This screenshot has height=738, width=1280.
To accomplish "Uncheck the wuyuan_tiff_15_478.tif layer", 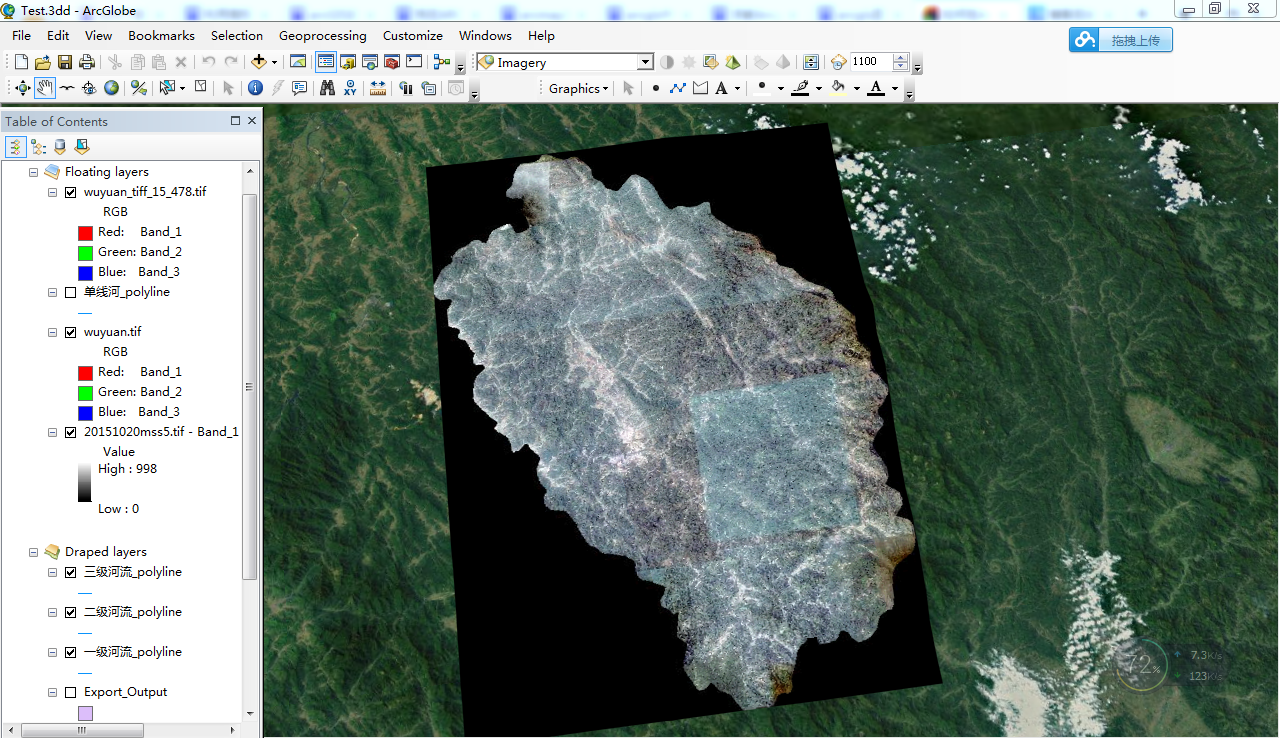I will 70,192.
